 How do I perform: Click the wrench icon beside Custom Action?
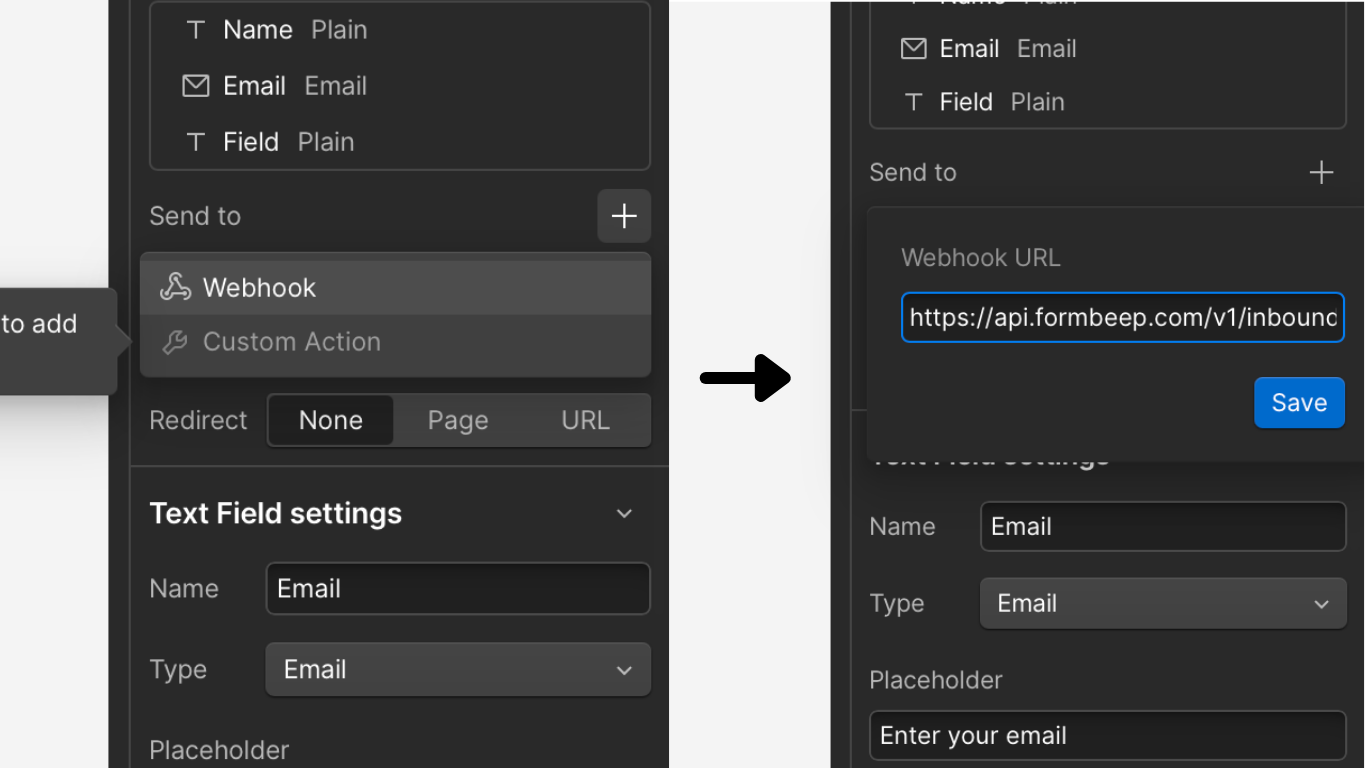(x=175, y=341)
